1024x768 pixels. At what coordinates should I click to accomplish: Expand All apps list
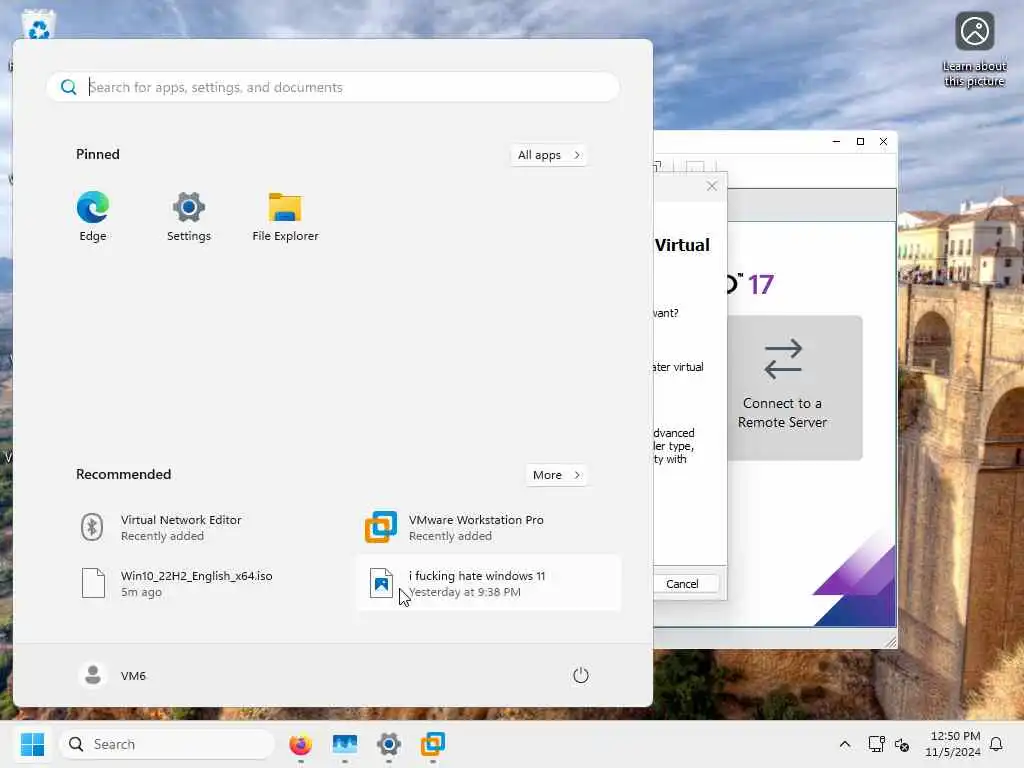coord(549,155)
